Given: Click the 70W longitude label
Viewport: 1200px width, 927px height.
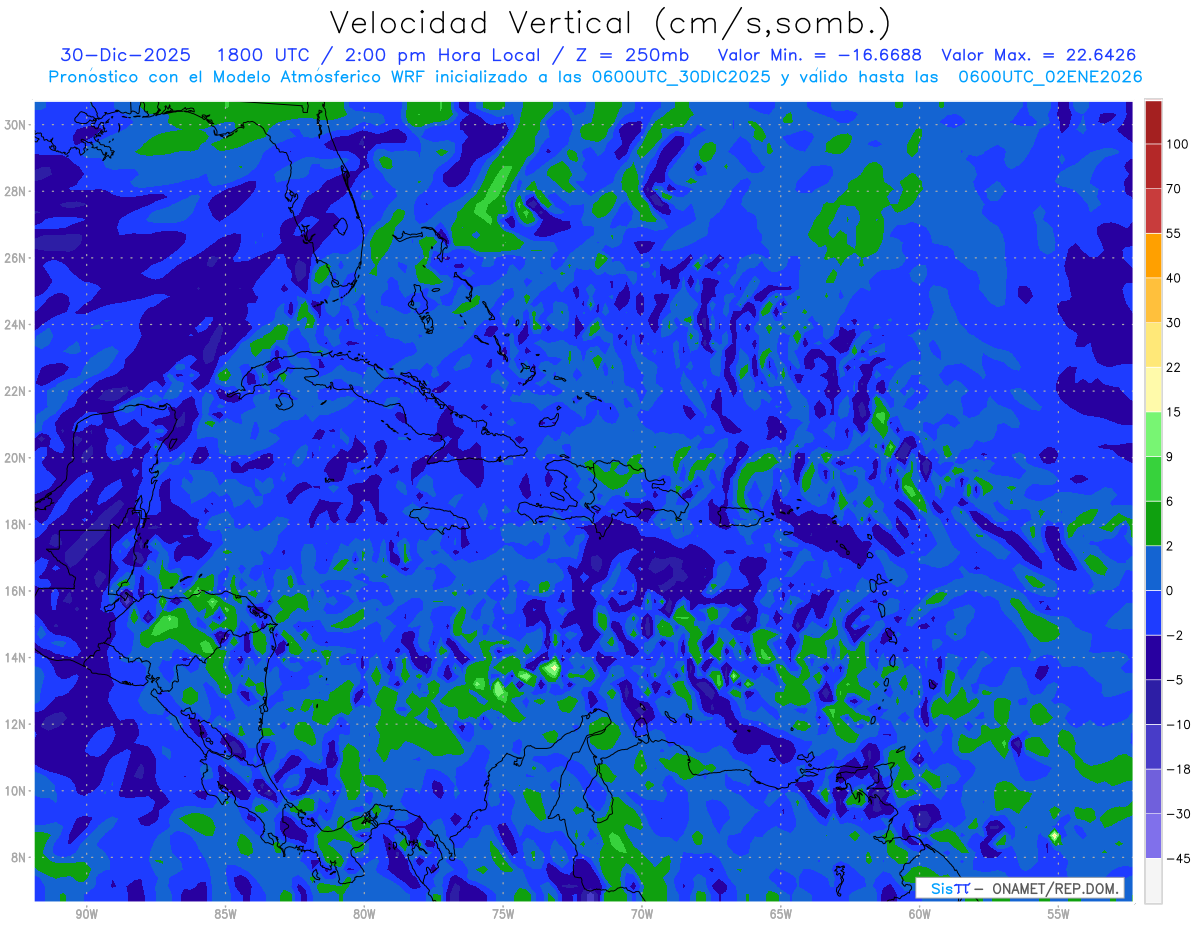Looking at the screenshot, I should [642, 914].
